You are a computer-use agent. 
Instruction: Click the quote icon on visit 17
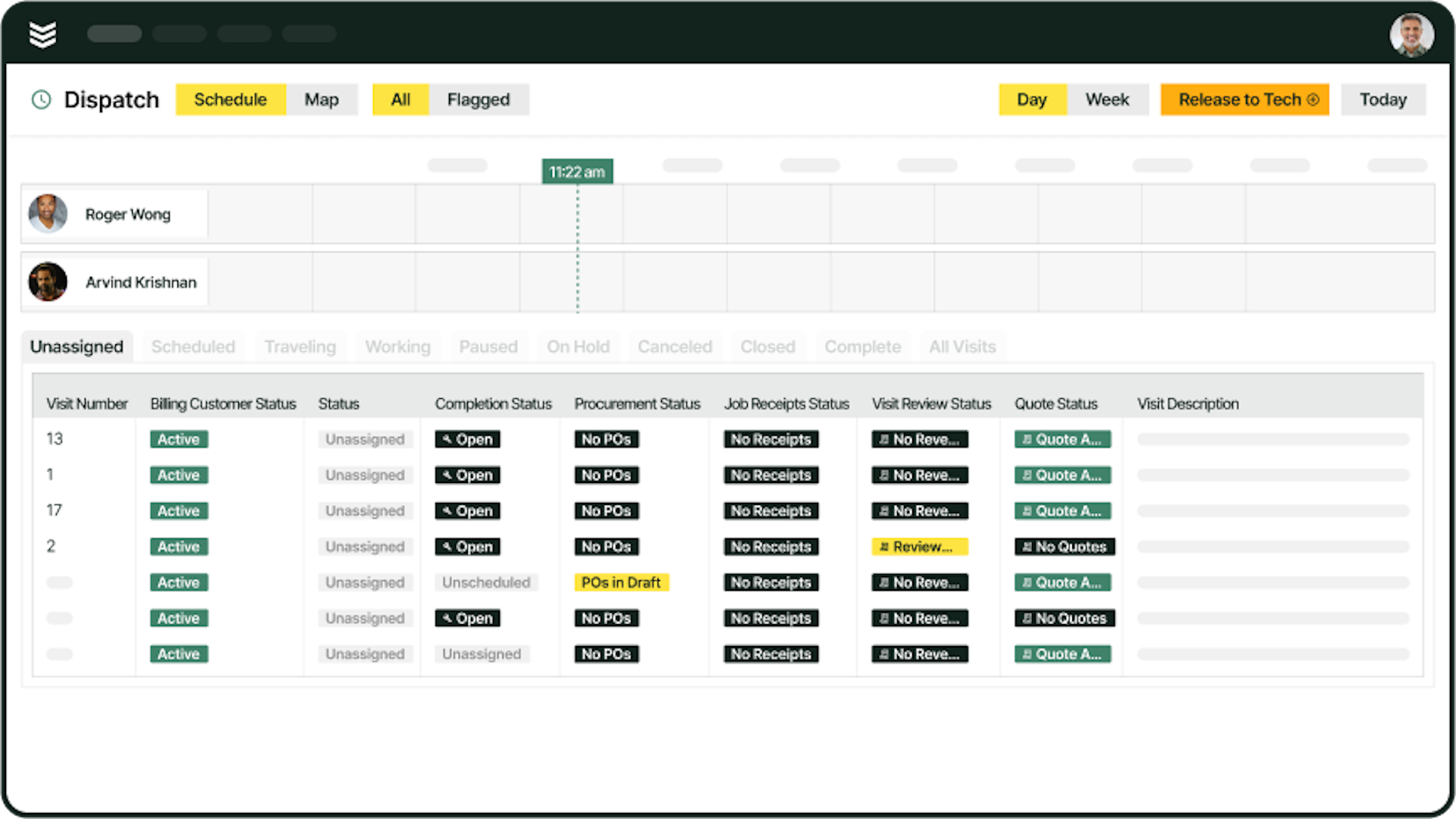click(x=1028, y=510)
